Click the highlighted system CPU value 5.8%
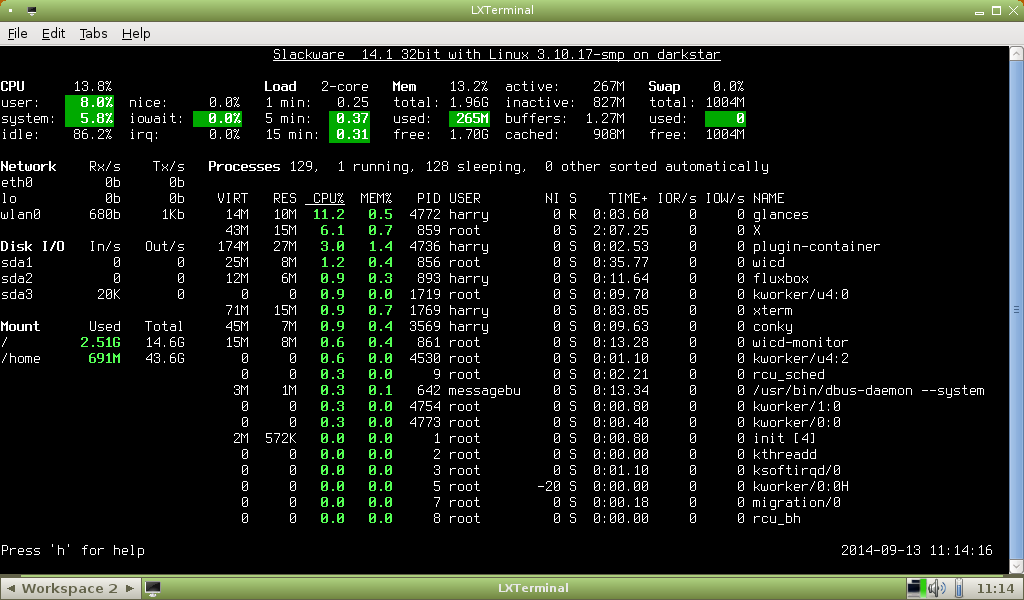The width and height of the screenshot is (1024, 600). tap(89, 119)
